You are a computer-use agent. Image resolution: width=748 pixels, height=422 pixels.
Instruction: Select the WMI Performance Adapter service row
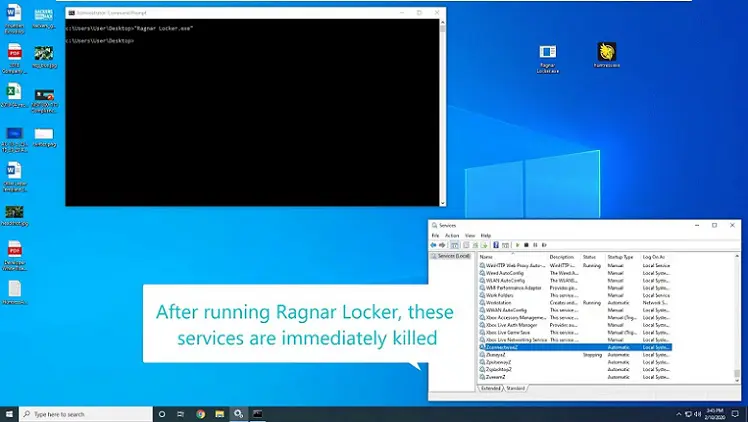tap(575, 288)
